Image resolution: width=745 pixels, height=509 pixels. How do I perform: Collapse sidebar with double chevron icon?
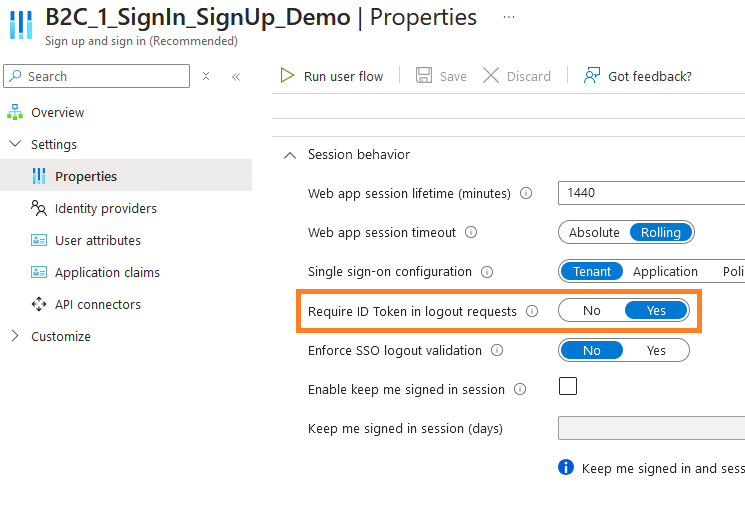pyautogui.click(x=236, y=76)
